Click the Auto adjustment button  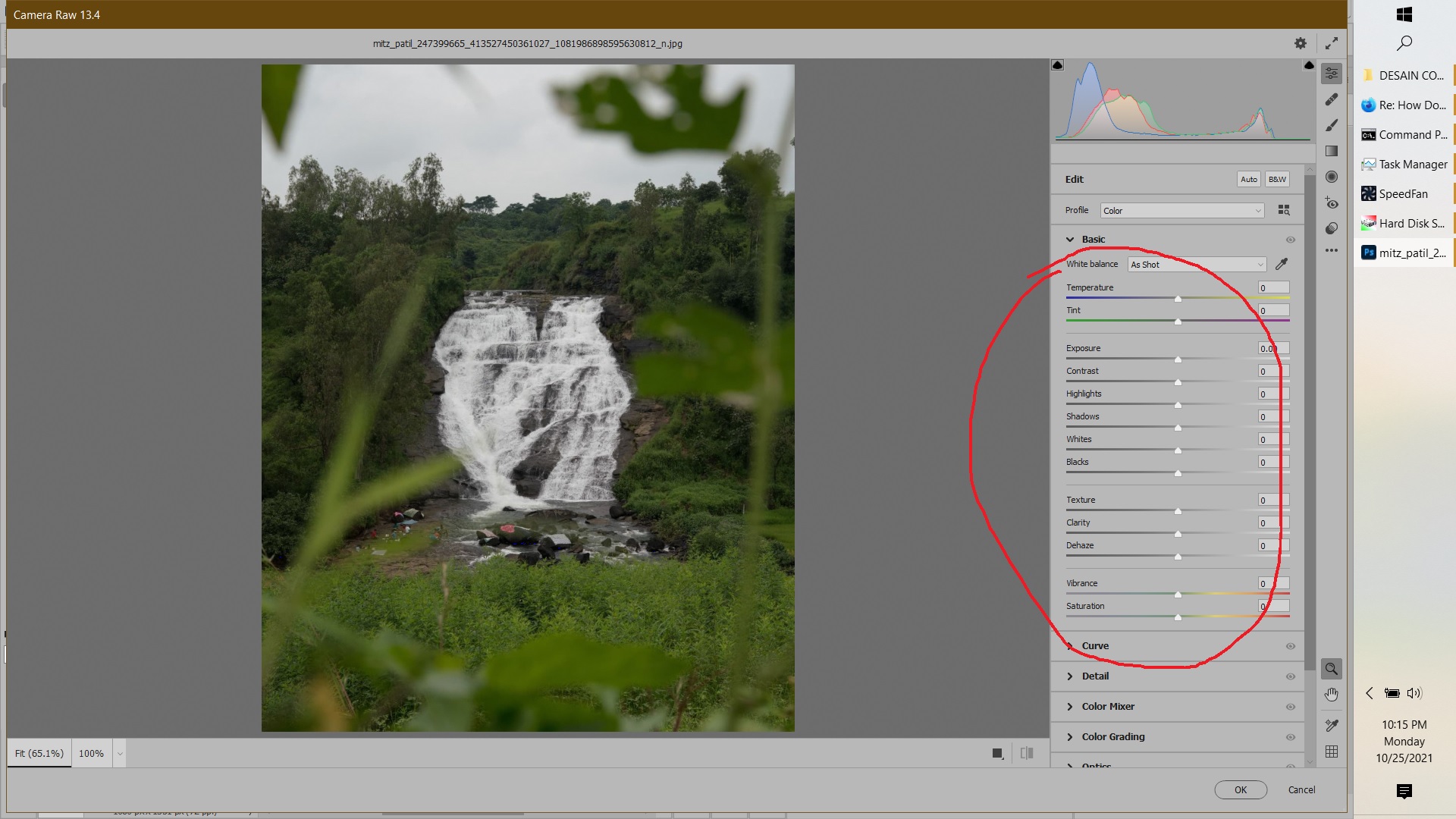tap(1249, 179)
